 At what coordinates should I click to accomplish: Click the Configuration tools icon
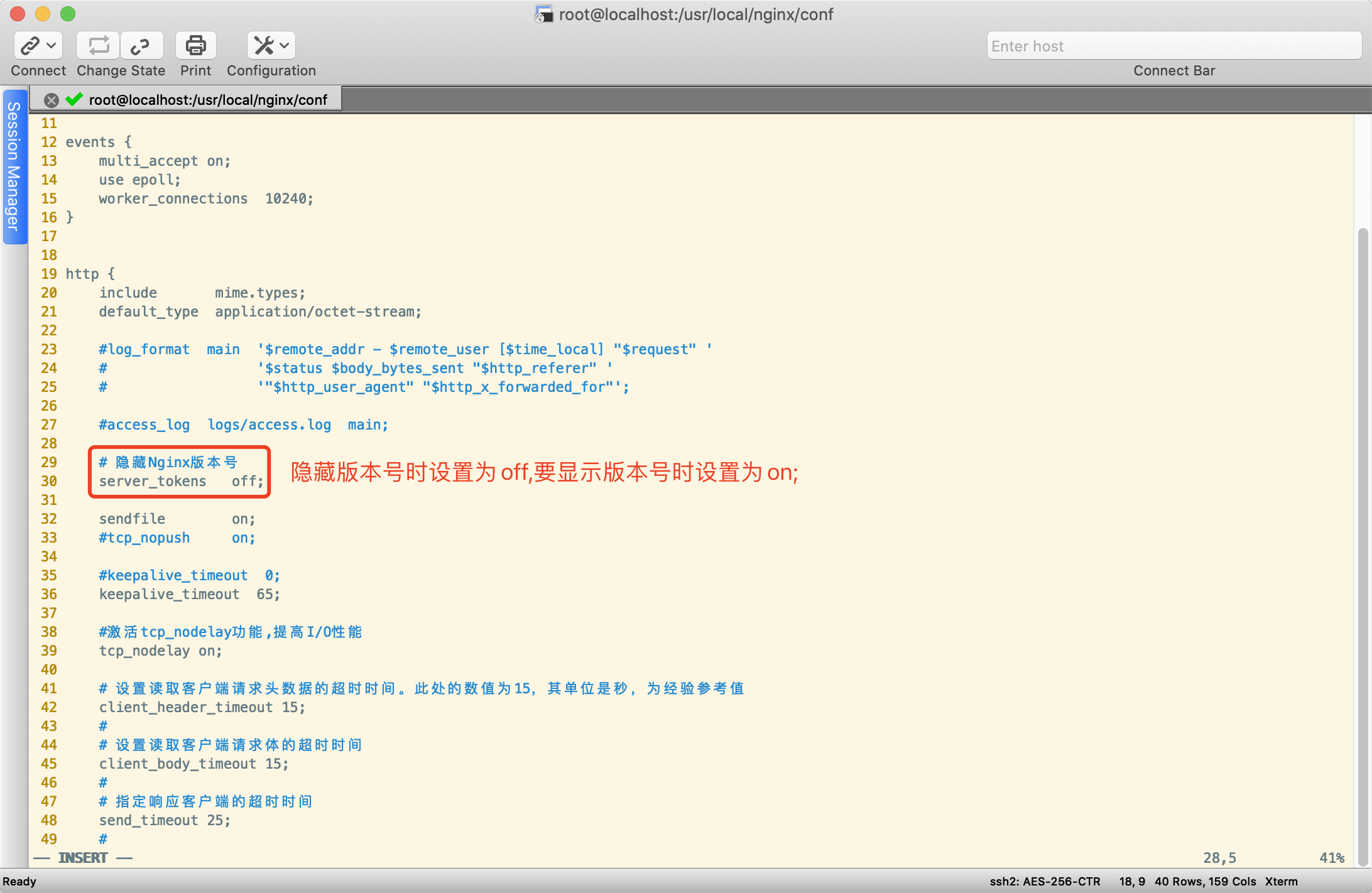pyautogui.click(x=264, y=45)
